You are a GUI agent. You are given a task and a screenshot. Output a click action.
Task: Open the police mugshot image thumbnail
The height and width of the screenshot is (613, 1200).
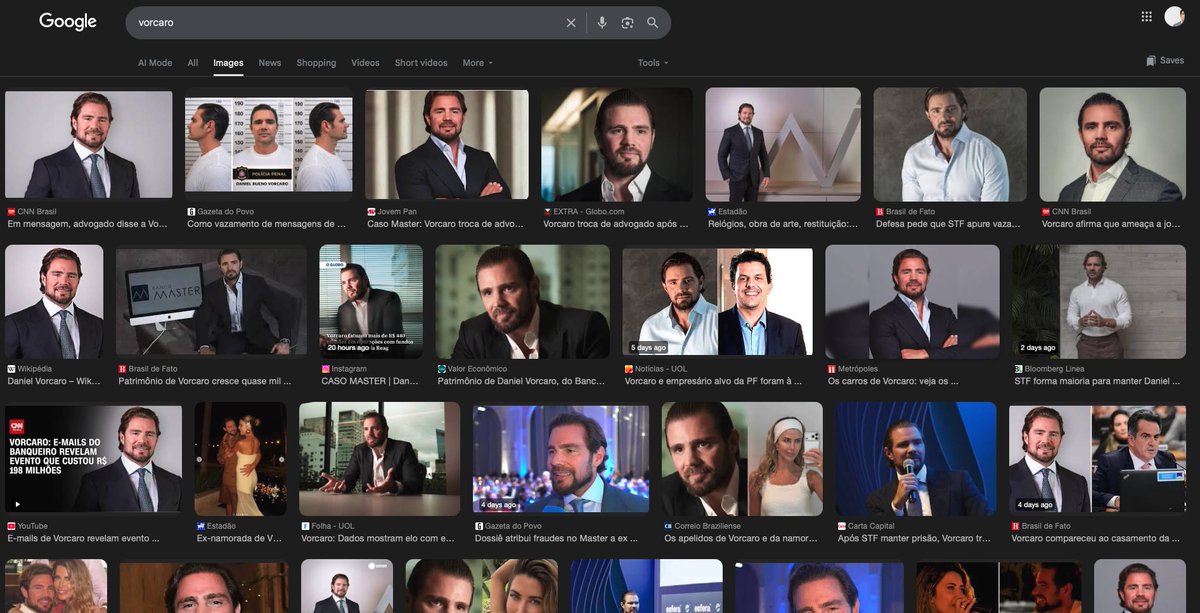pyautogui.click(x=269, y=144)
